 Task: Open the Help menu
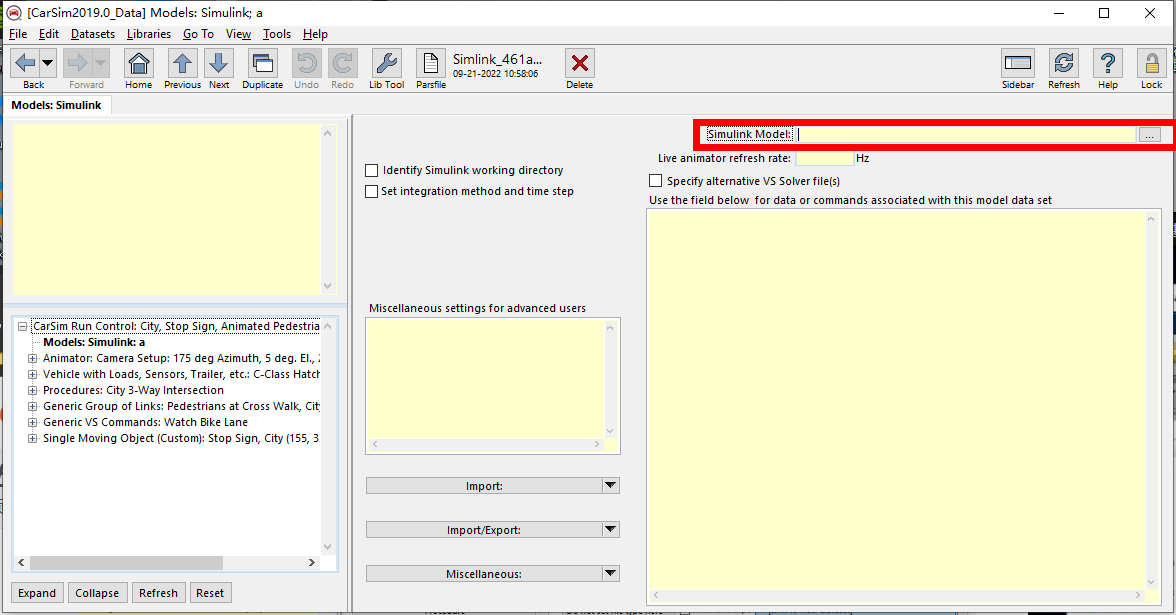tap(315, 34)
